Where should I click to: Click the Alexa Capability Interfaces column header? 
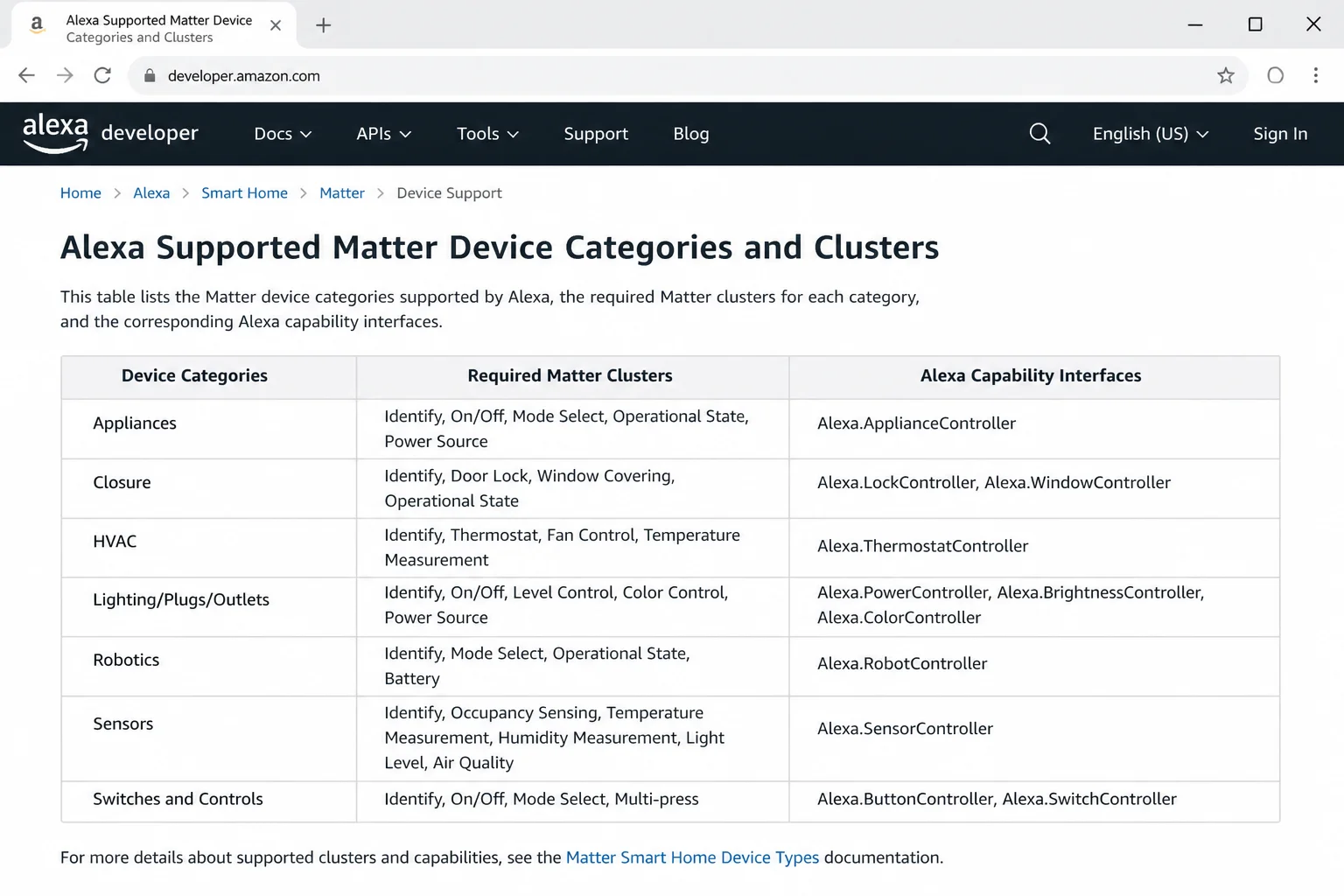[x=1034, y=377]
